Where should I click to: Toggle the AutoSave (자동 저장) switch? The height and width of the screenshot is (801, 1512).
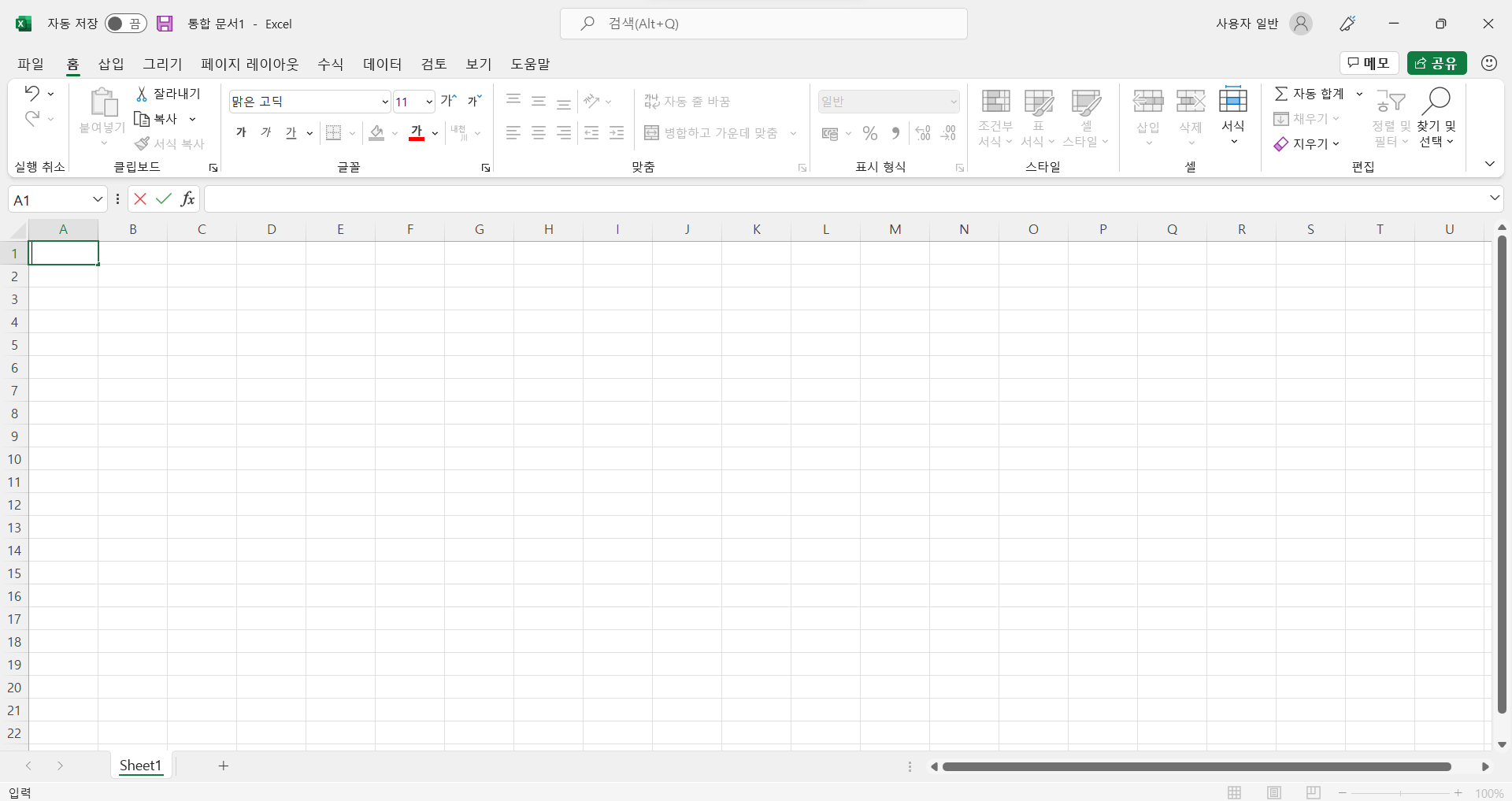tap(126, 24)
